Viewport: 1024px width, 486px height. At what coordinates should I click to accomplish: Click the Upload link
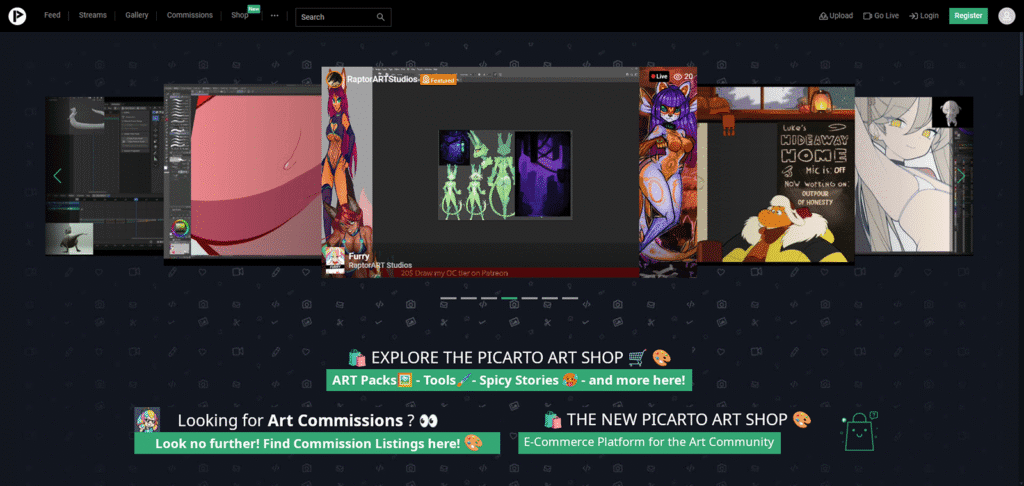point(835,16)
